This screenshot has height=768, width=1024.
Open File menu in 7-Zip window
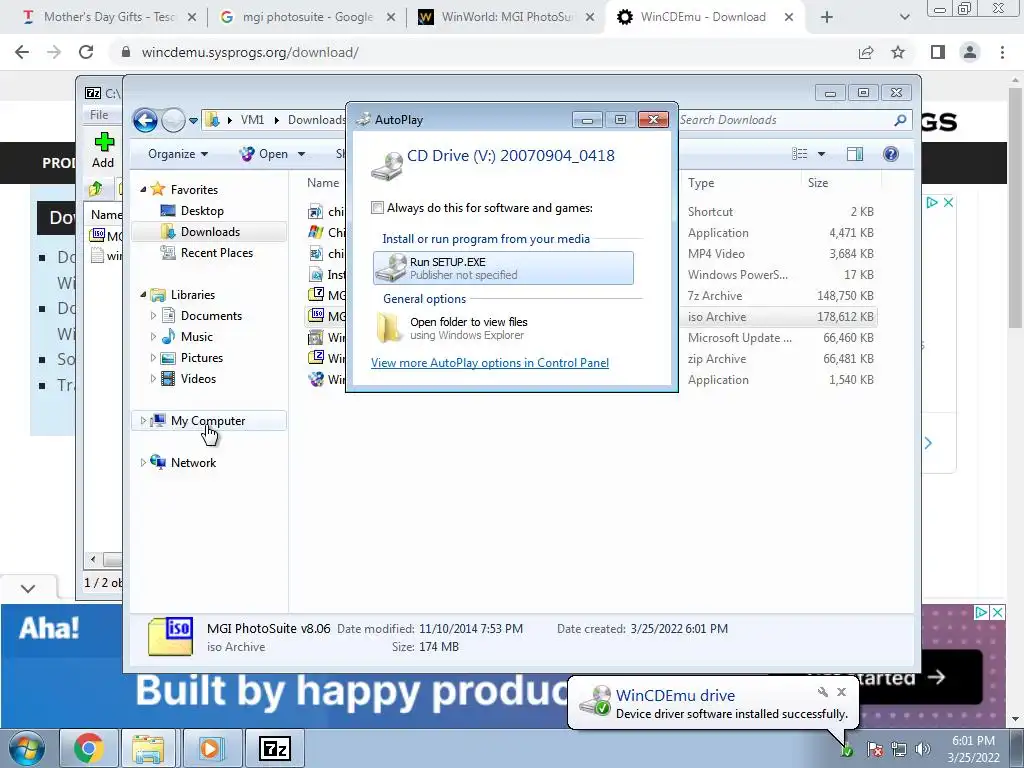(99, 115)
